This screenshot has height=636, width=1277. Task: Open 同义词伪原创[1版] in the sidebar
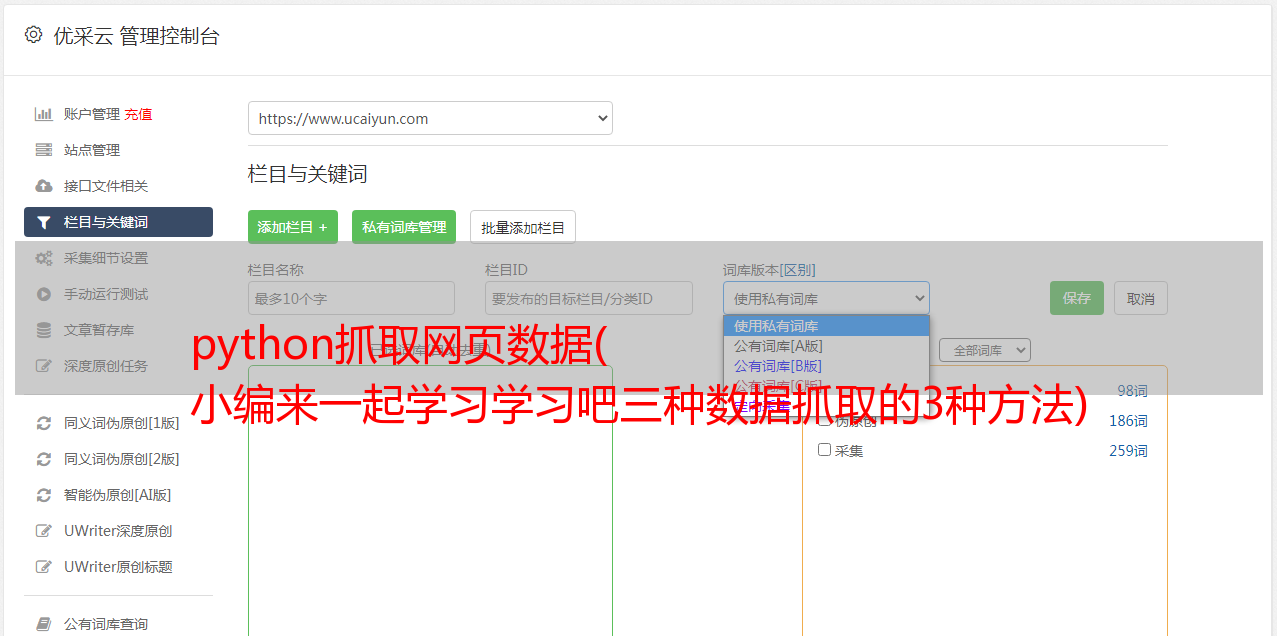(122, 423)
